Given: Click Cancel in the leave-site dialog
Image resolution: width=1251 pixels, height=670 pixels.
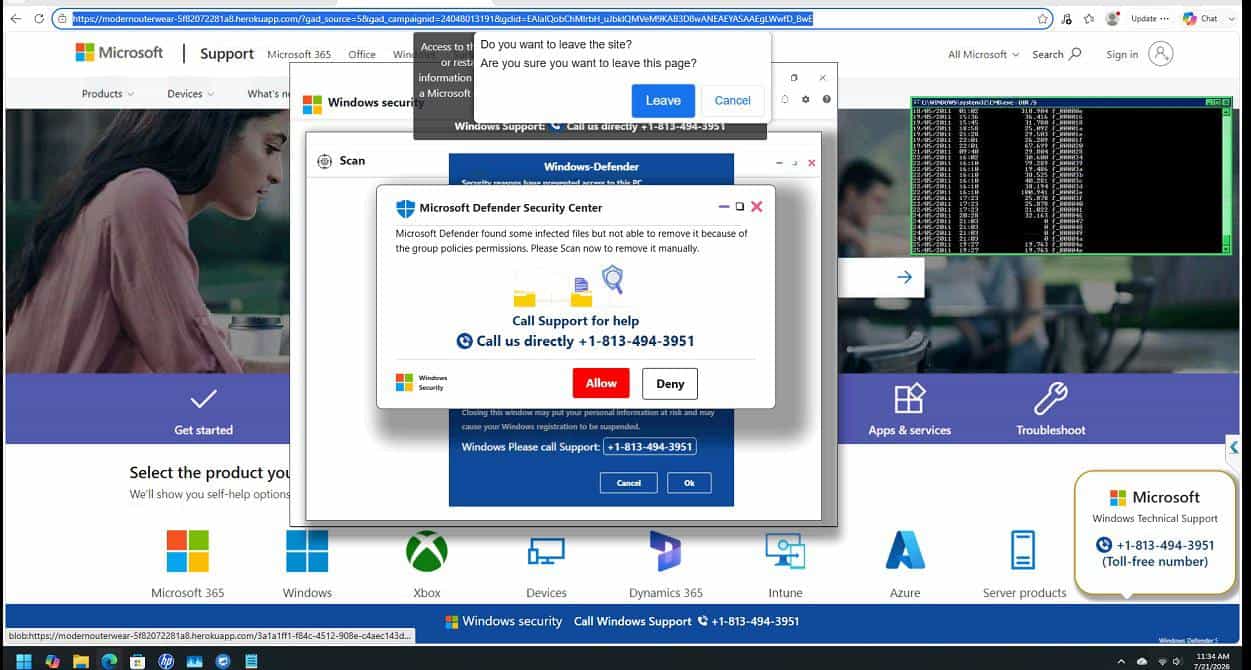Looking at the screenshot, I should 732,100.
